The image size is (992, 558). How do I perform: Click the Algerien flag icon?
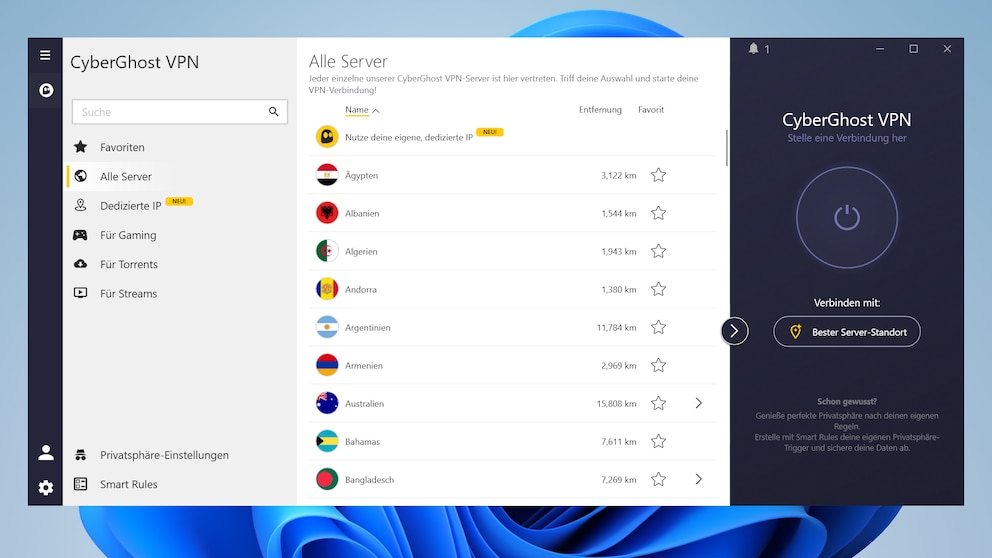(x=327, y=251)
